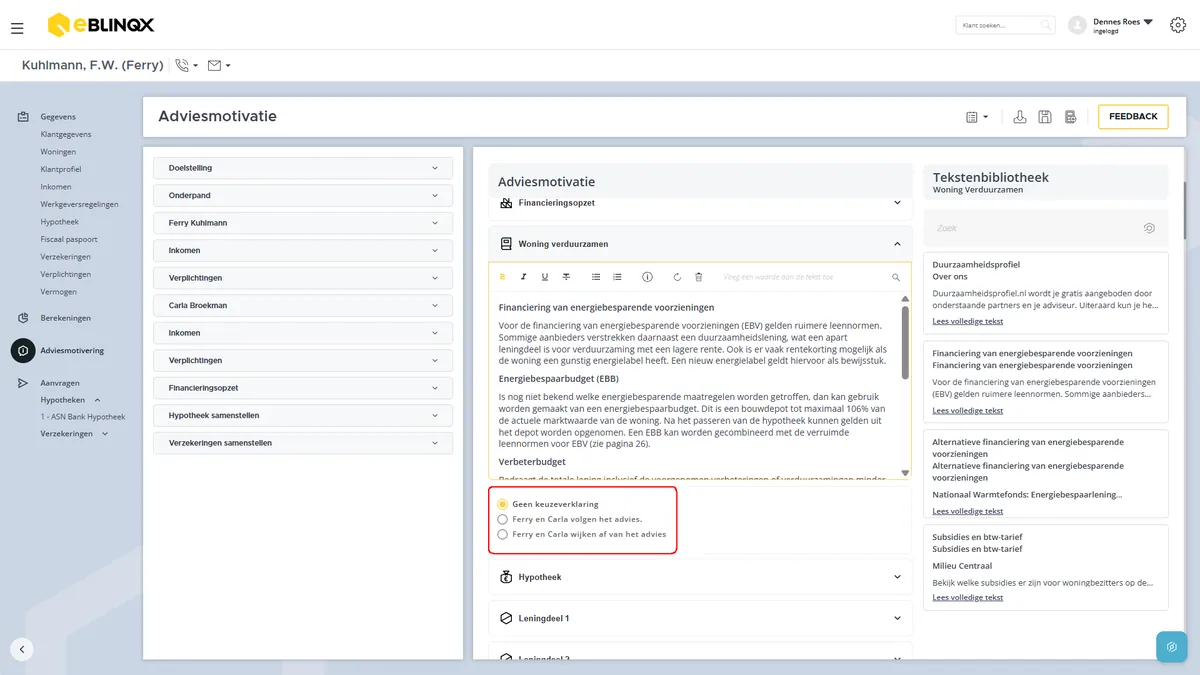Insert a numbered list in editor
The width and height of the screenshot is (1200, 675).
[x=617, y=277]
